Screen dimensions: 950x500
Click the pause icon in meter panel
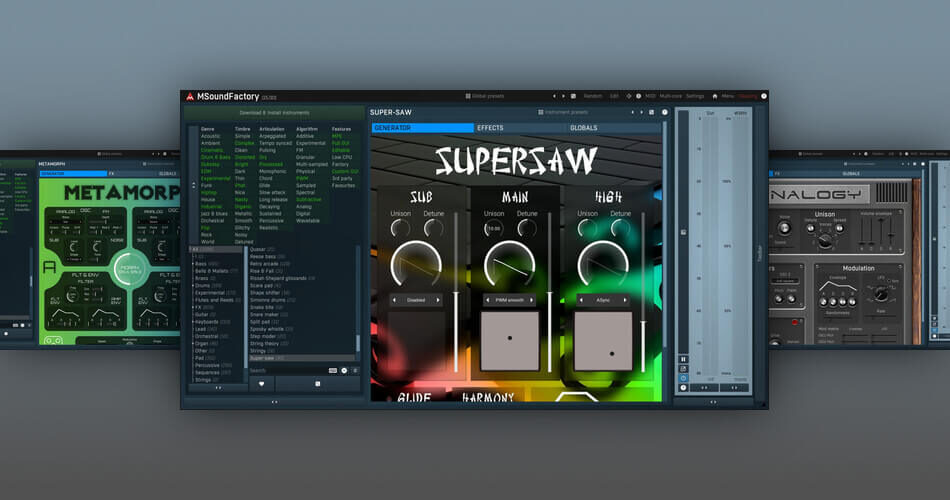tap(683, 359)
